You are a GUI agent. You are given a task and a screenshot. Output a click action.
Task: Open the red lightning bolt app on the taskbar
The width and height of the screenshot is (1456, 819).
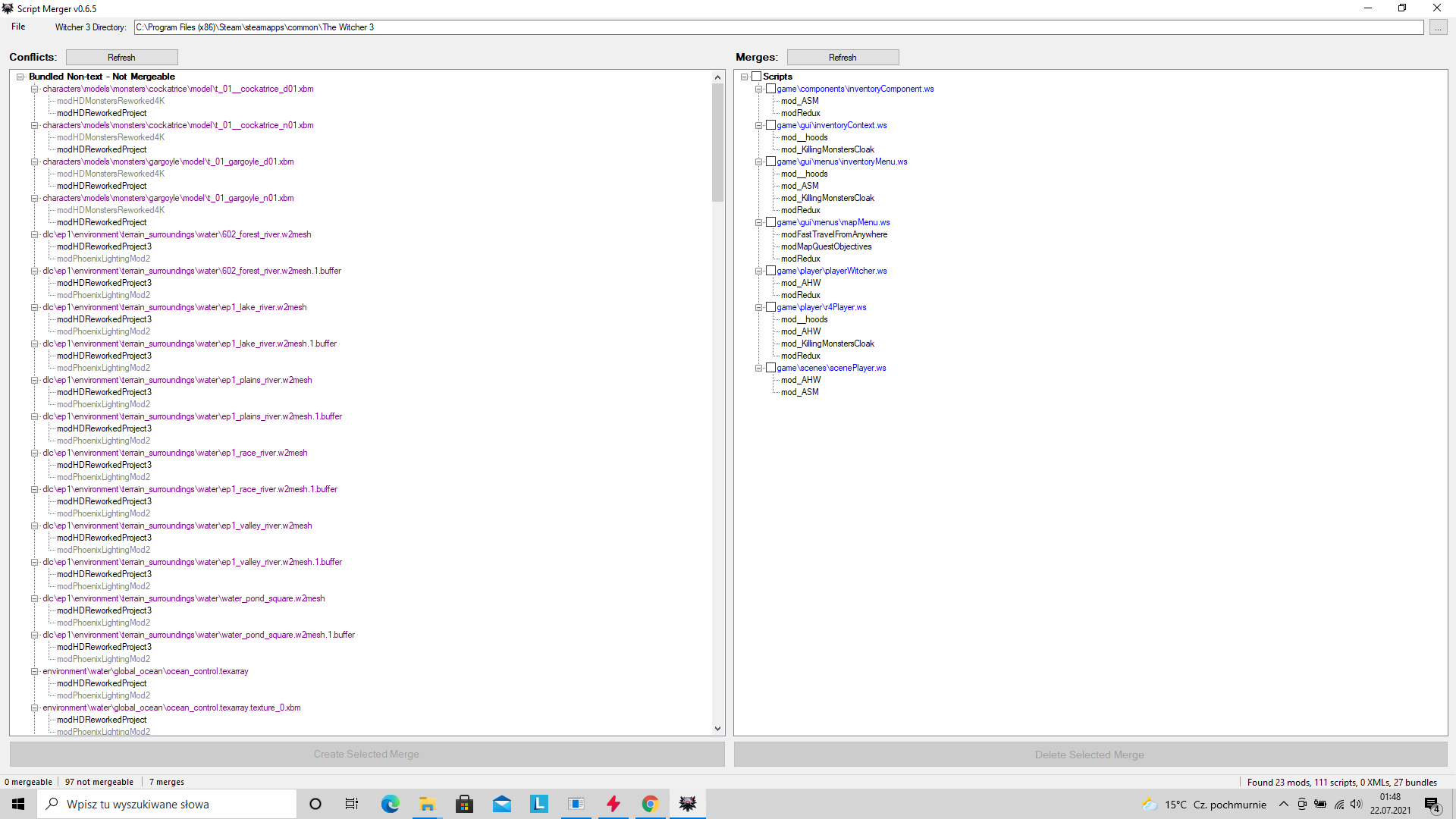613,804
